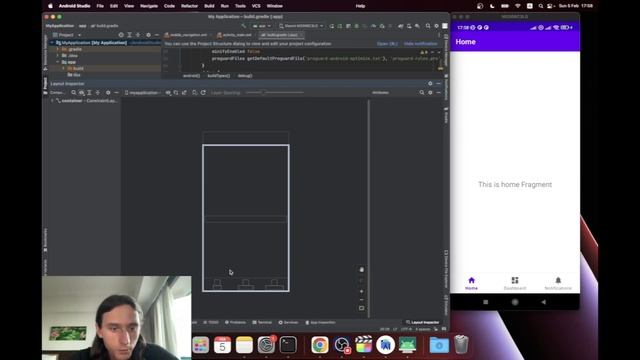The width and height of the screenshot is (640, 360).
Task: Tap the Notifications tab in the phone app
Action: (558, 283)
